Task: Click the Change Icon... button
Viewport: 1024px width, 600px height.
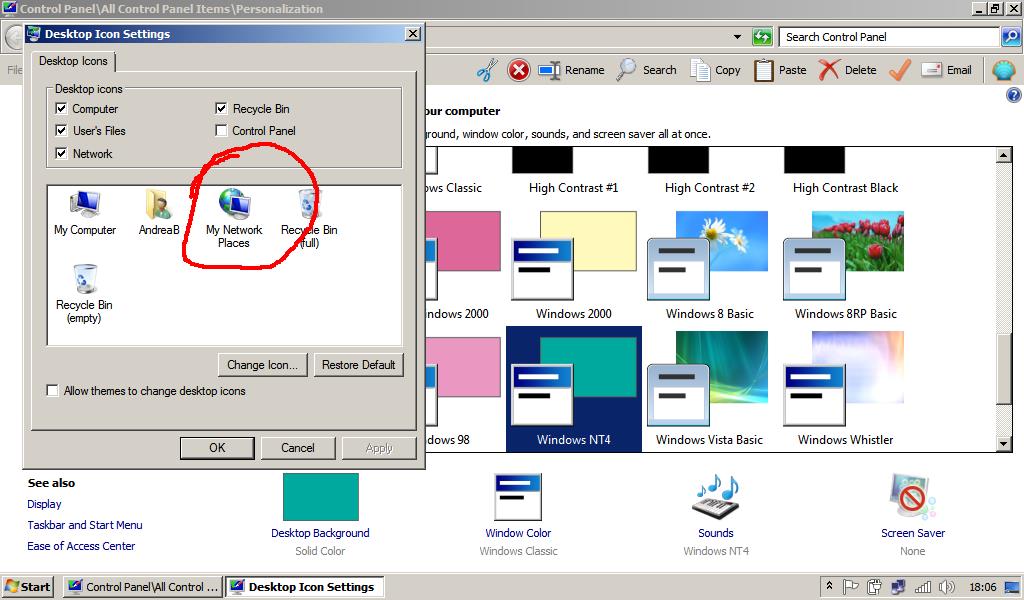Action: 262,365
